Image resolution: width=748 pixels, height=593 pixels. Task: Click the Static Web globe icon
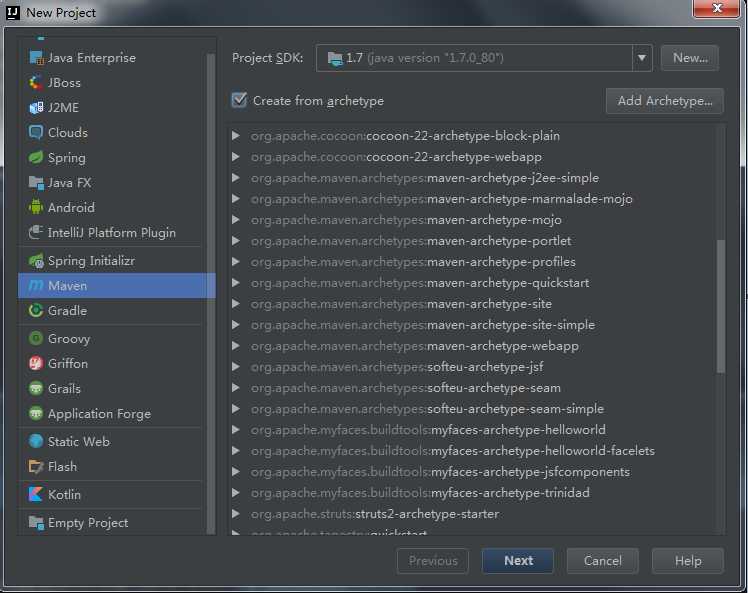(36, 441)
